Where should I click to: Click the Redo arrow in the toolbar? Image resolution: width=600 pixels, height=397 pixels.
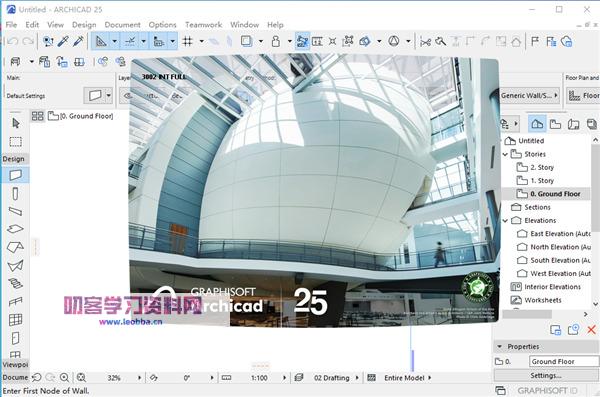click(28, 41)
